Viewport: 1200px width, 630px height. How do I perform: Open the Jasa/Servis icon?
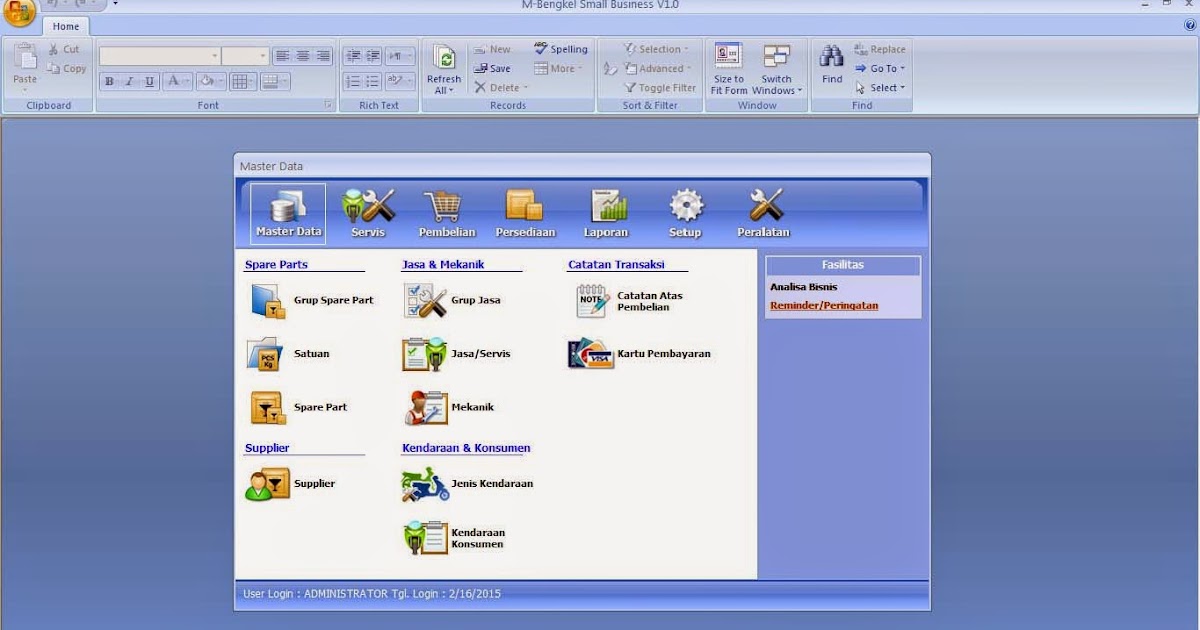coord(424,354)
